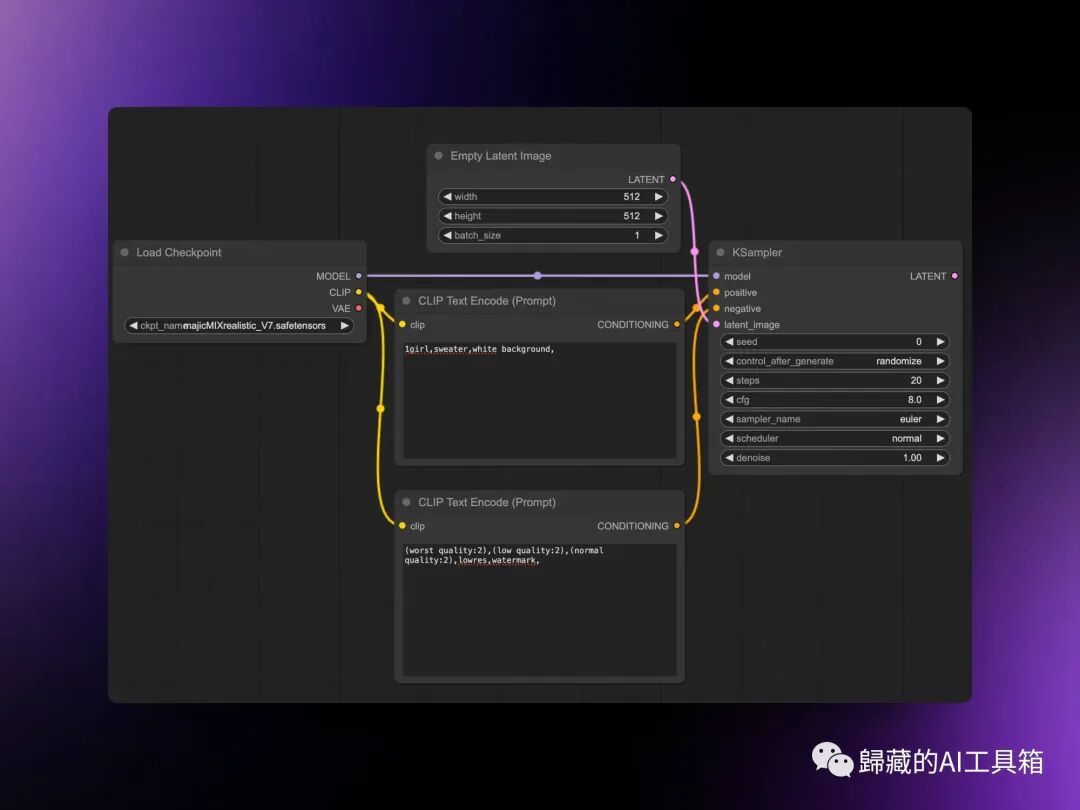Toggle the KSampler node's collapse dot
The height and width of the screenshot is (810, 1080).
pos(720,253)
